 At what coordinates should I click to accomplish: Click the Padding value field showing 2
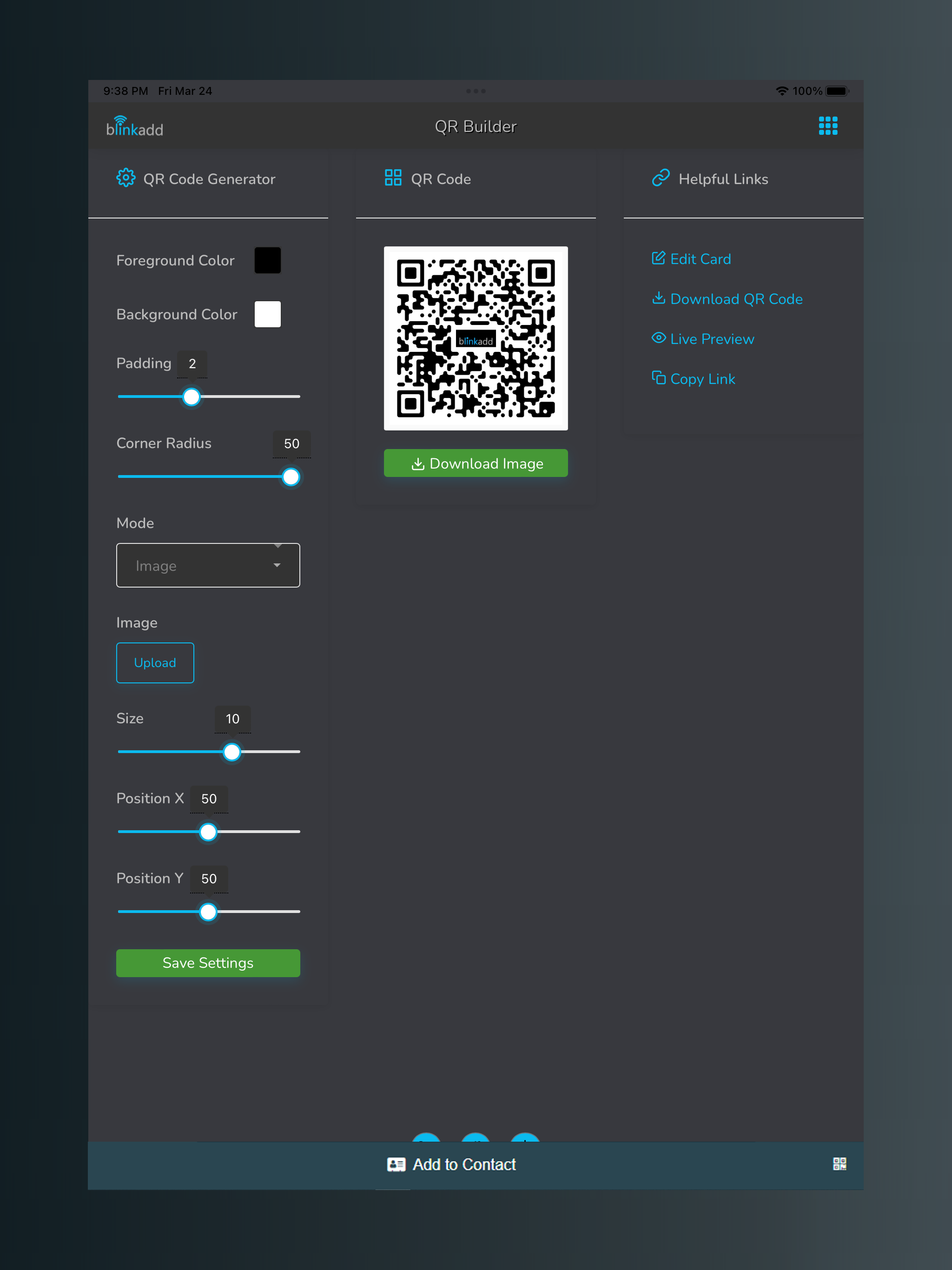click(192, 364)
